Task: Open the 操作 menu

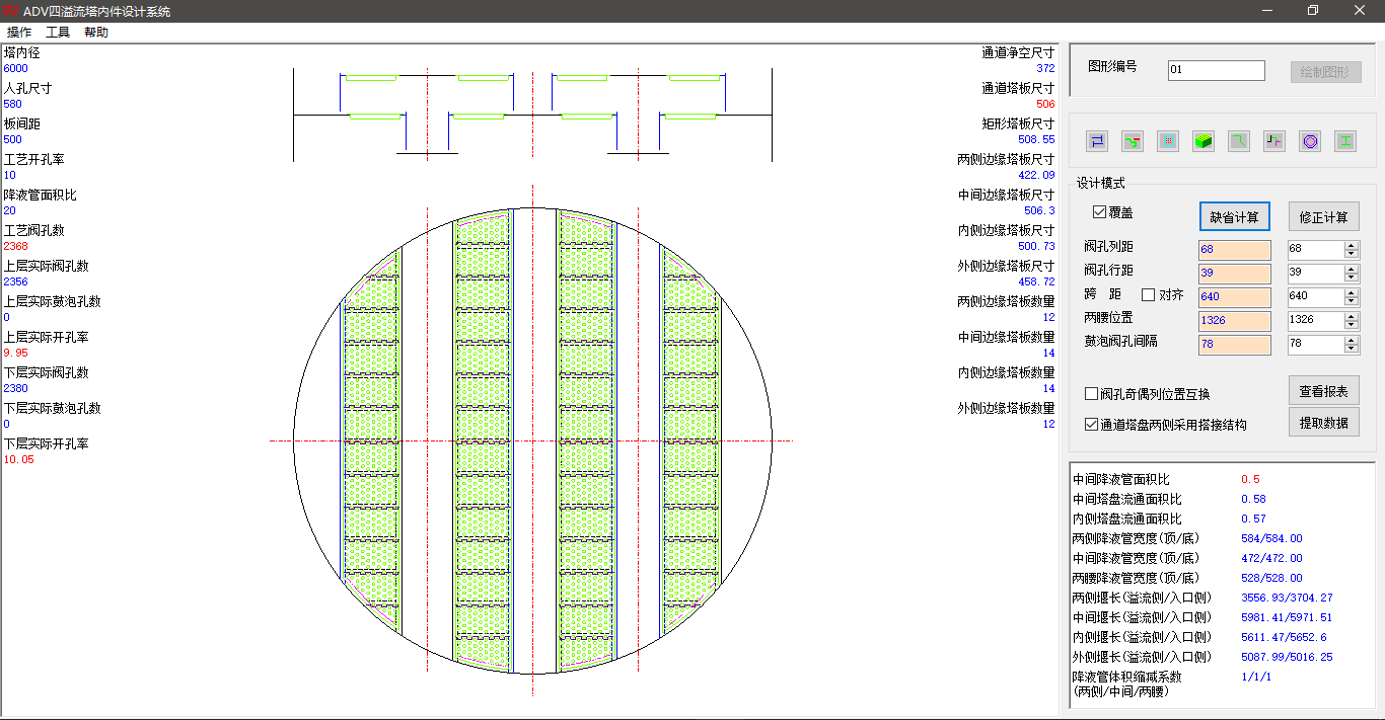Action: coord(19,32)
